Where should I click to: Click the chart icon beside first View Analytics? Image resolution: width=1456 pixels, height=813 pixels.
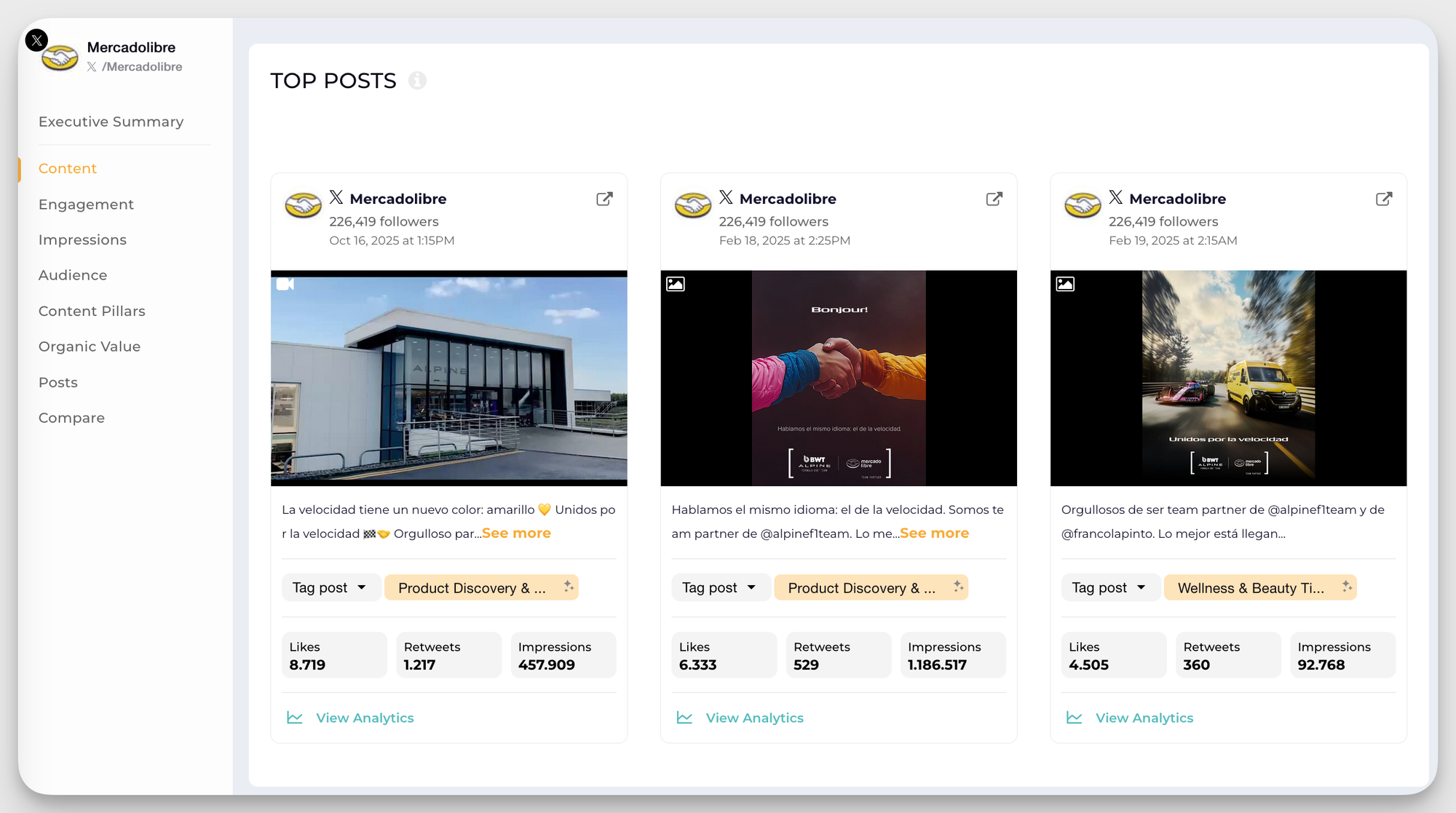coord(294,717)
